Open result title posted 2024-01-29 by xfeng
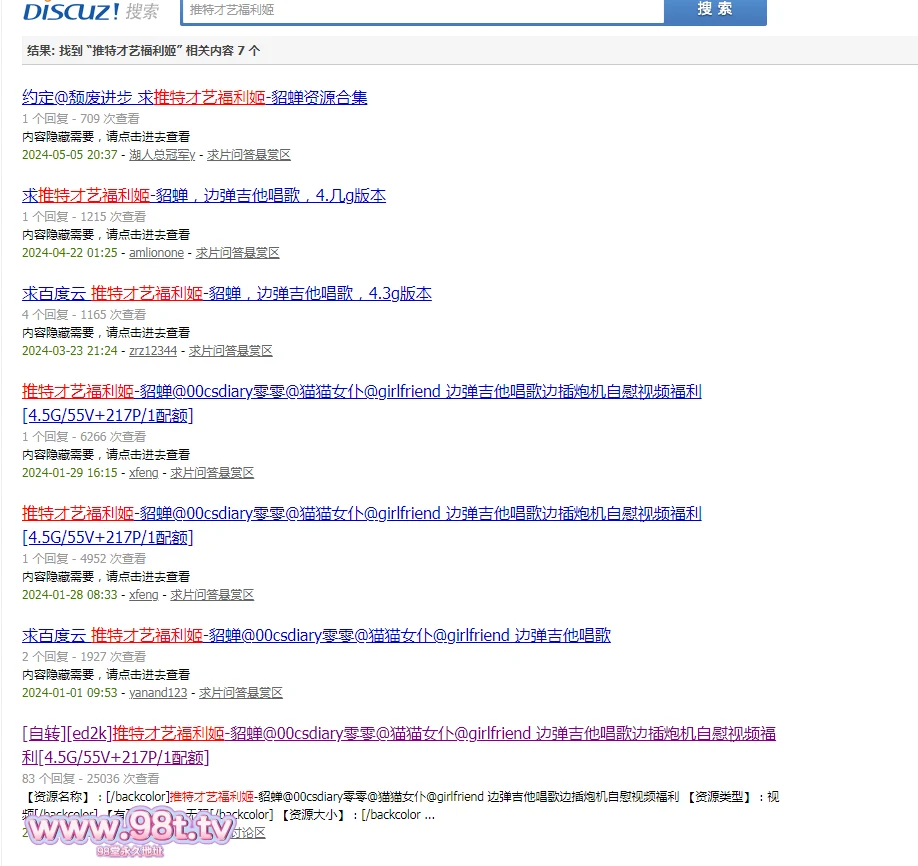The width and height of the screenshot is (918, 866). [362, 392]
